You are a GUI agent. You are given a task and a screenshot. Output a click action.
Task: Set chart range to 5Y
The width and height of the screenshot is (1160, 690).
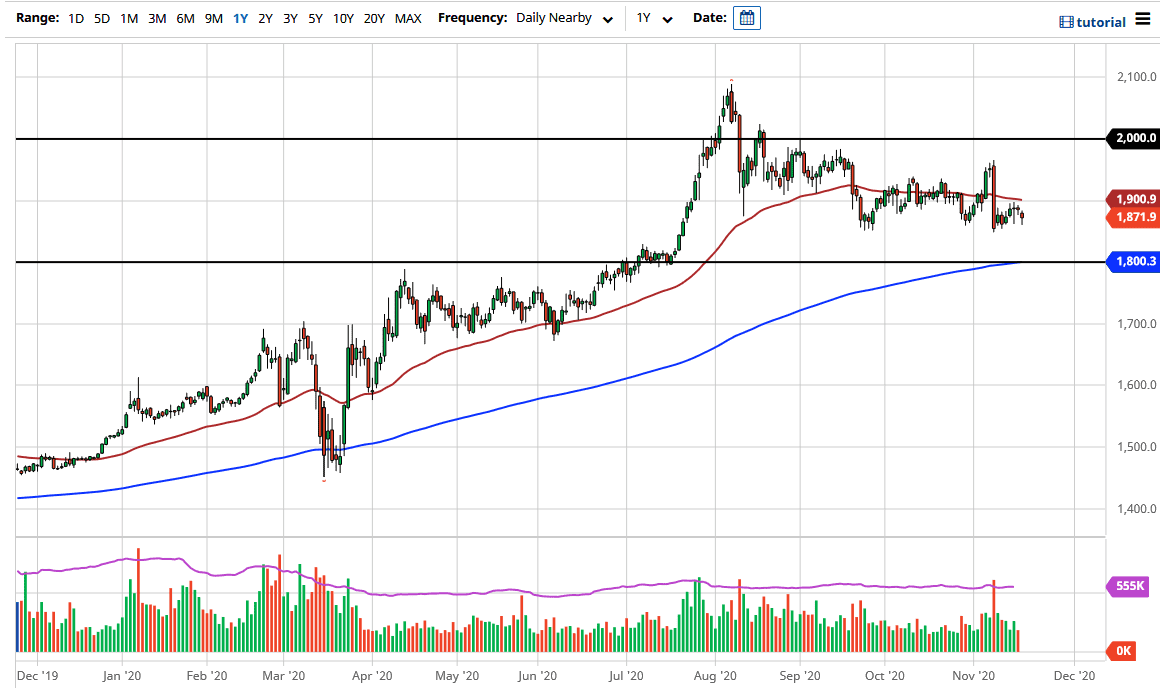click(x=315, y=18)
